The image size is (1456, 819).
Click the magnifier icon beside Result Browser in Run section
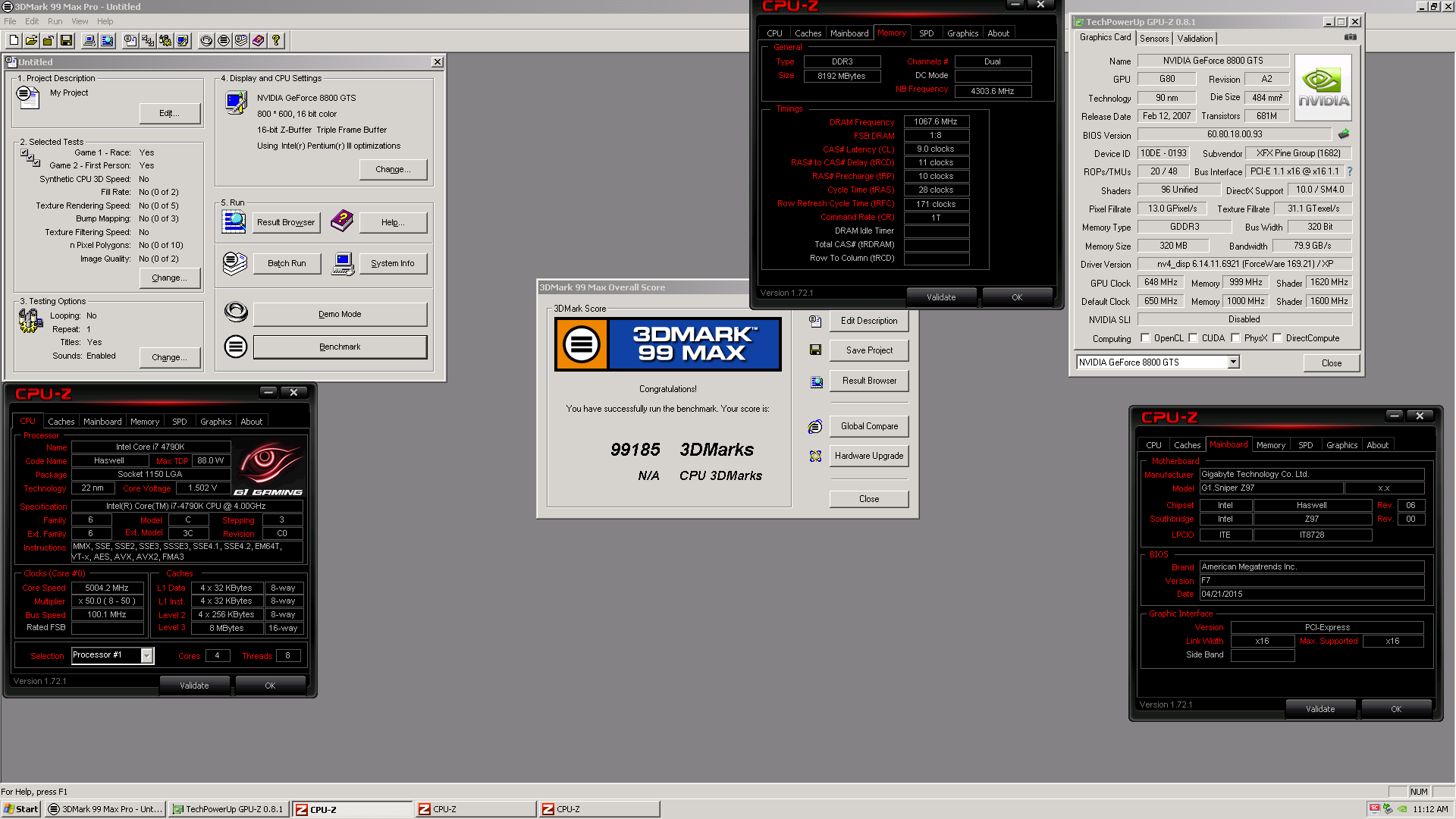click(x=234, y=221)
